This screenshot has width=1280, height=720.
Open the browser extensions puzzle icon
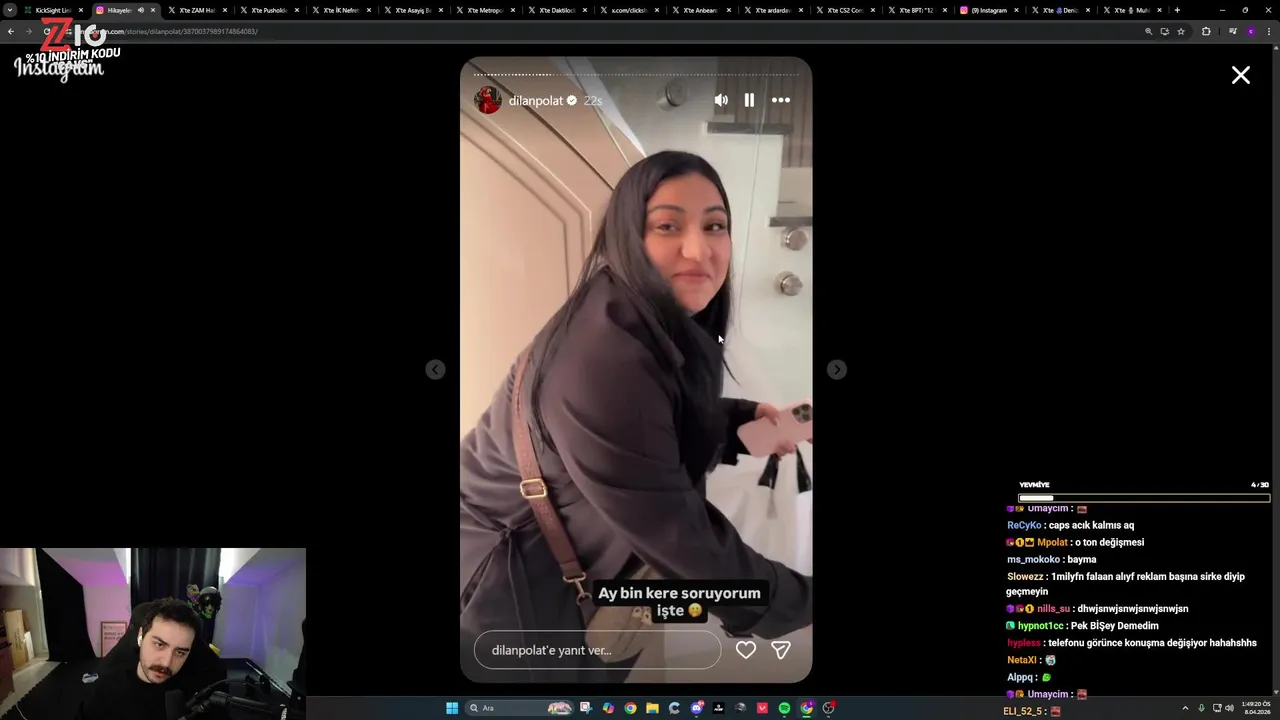(1206, 31)
